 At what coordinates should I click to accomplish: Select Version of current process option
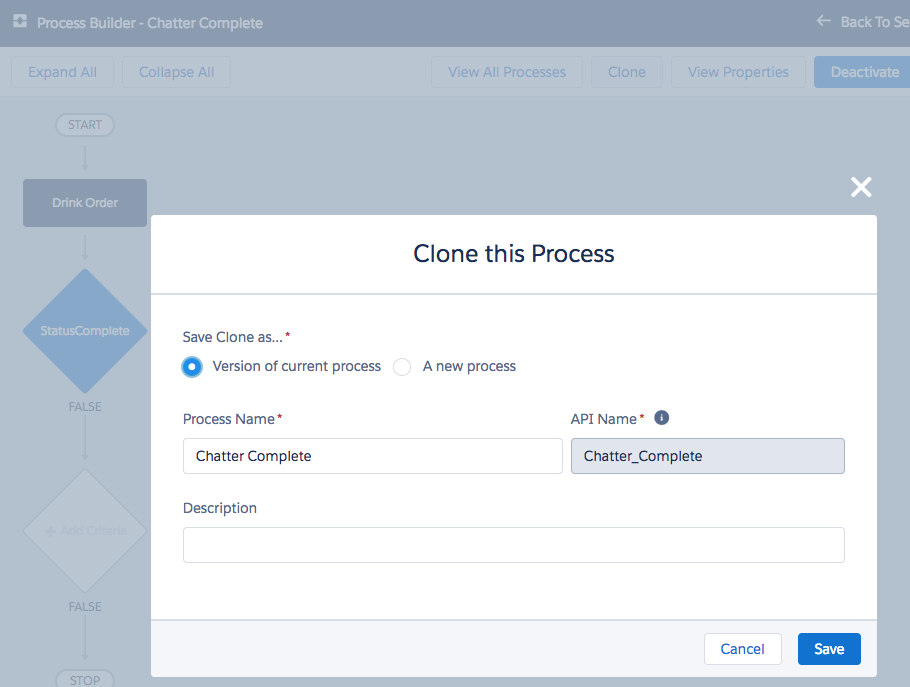tap(193, 367)
